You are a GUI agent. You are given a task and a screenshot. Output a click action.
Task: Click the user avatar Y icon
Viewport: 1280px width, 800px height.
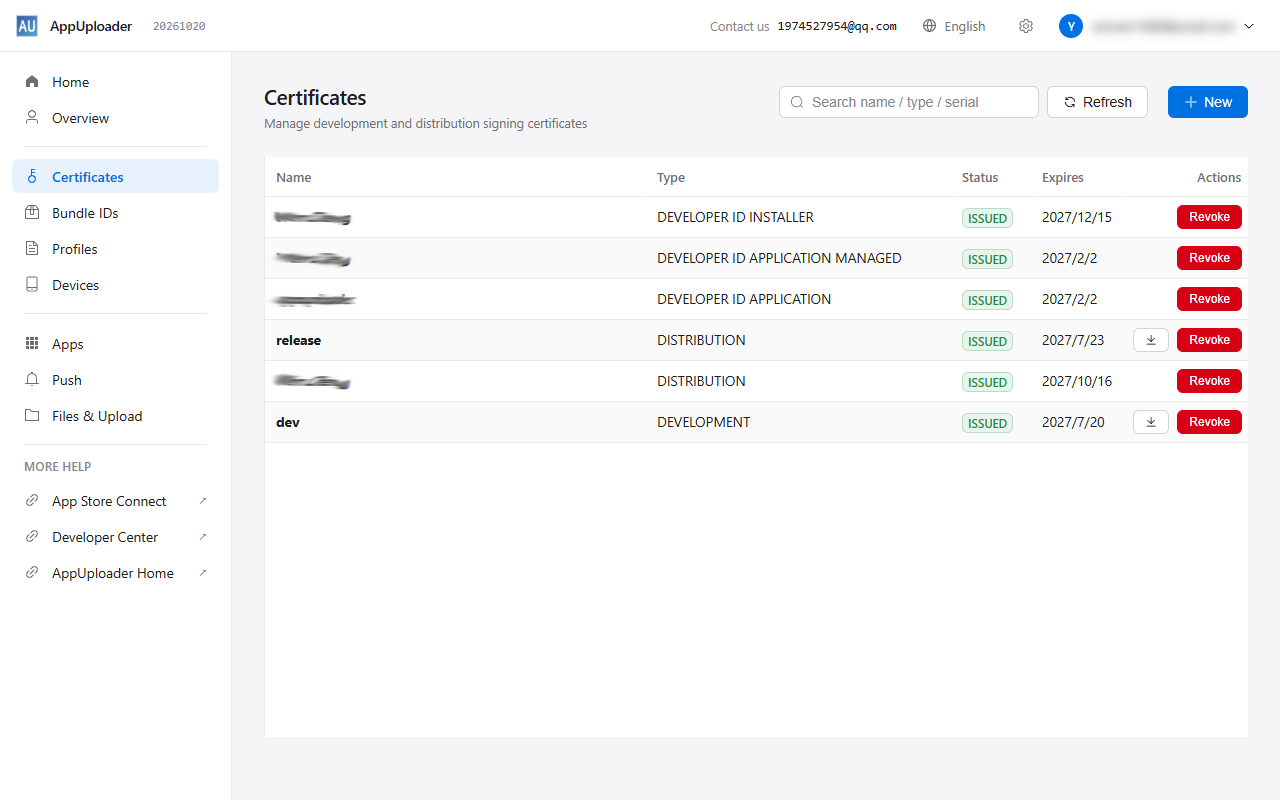coord(1071,26)
